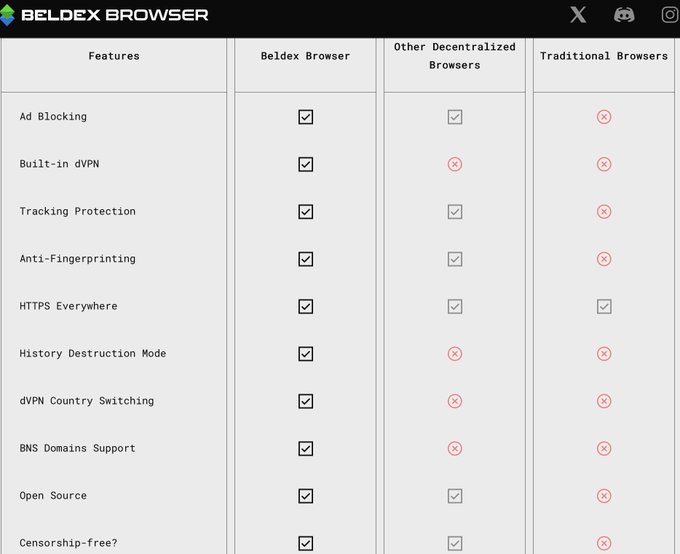
Task: Select the 'HTTPS Everywhere' feature label
Action: [68, 306]
